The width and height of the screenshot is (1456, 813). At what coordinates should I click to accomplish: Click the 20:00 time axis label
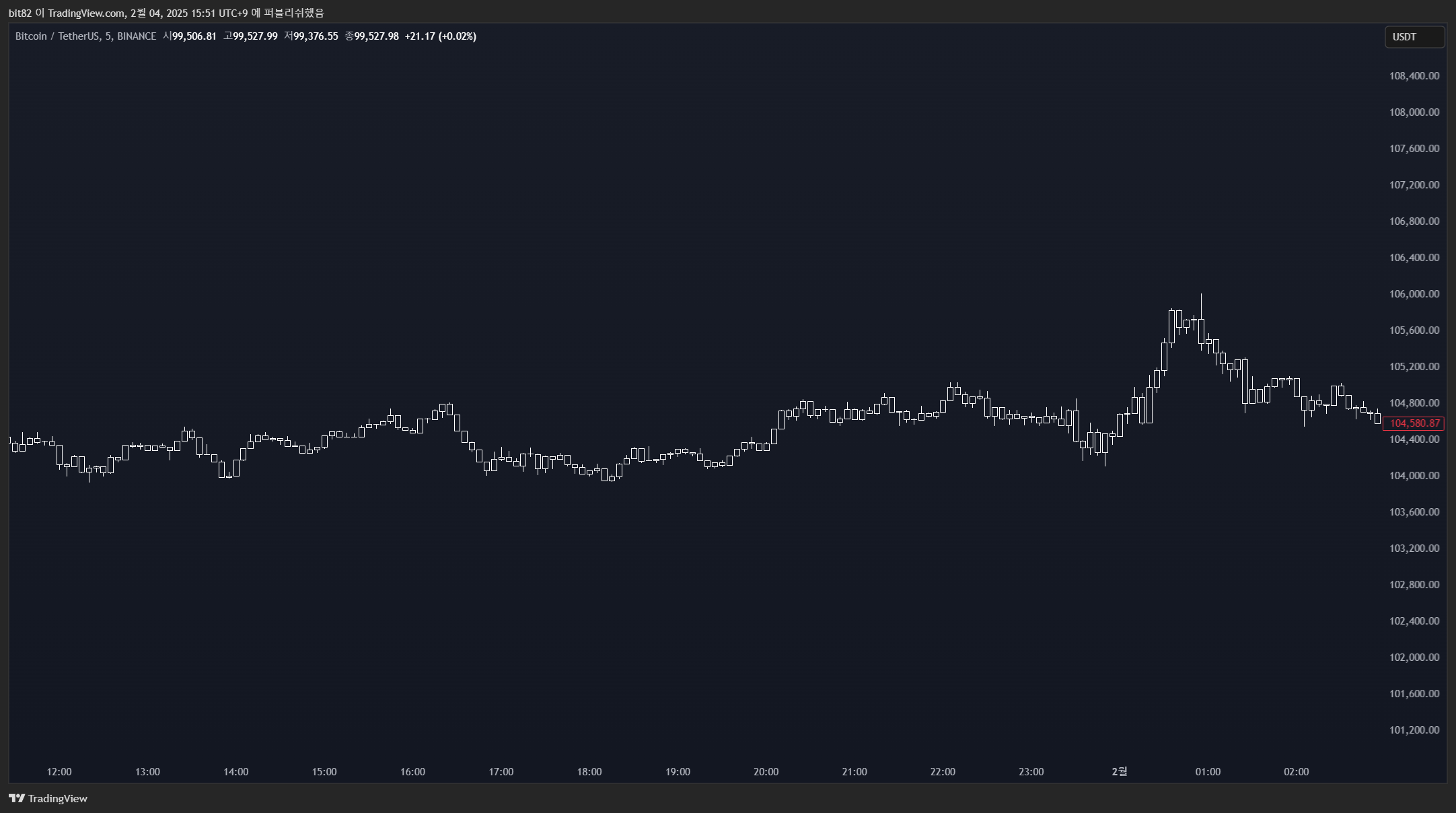point(766,772)
